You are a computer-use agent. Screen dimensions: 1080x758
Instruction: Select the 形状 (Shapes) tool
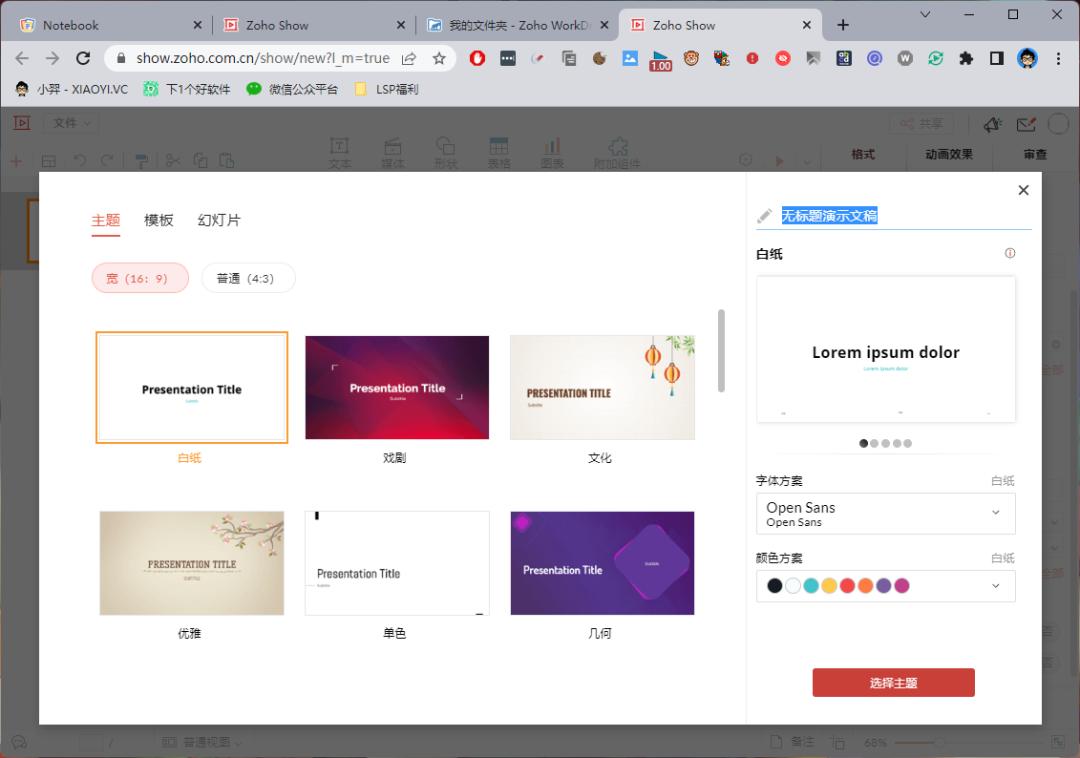click(446, 150)
